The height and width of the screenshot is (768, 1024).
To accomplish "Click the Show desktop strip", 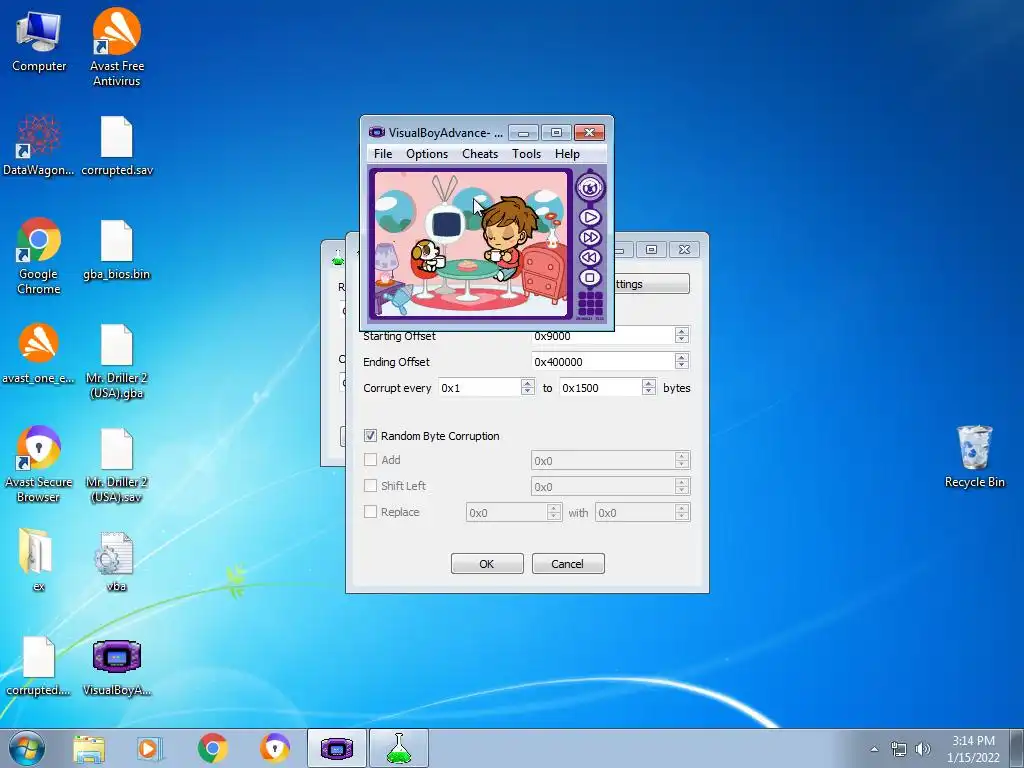I will [x=1018, y=748].
